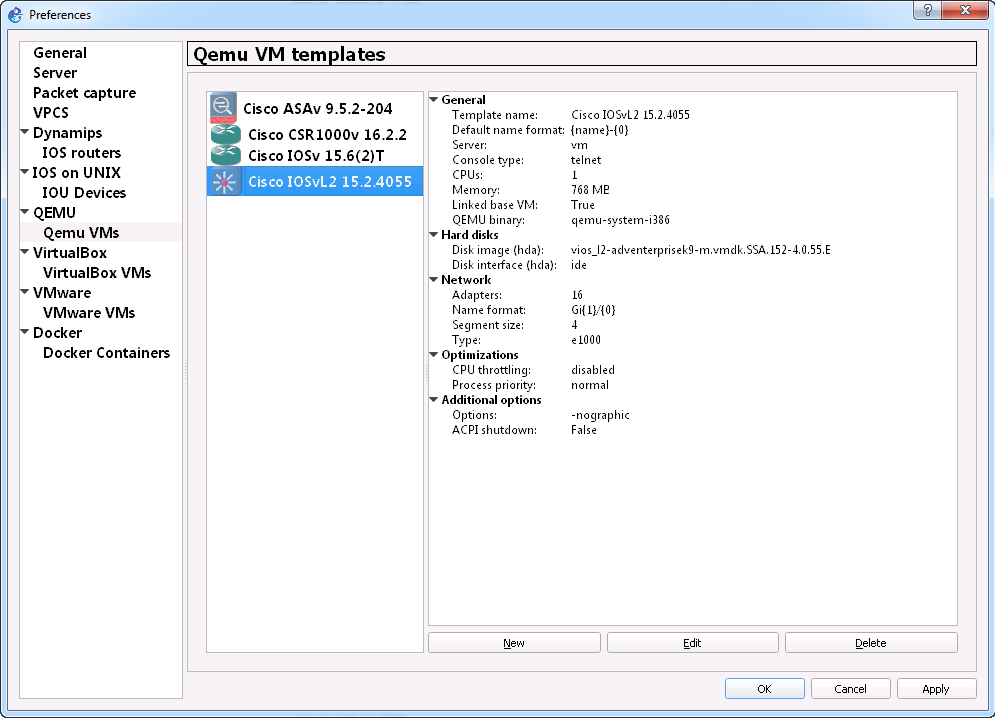The height and width of the screenshot is (718, 995).
Task: Select Qemu VMs in sidebar
Action: [81, 233]
